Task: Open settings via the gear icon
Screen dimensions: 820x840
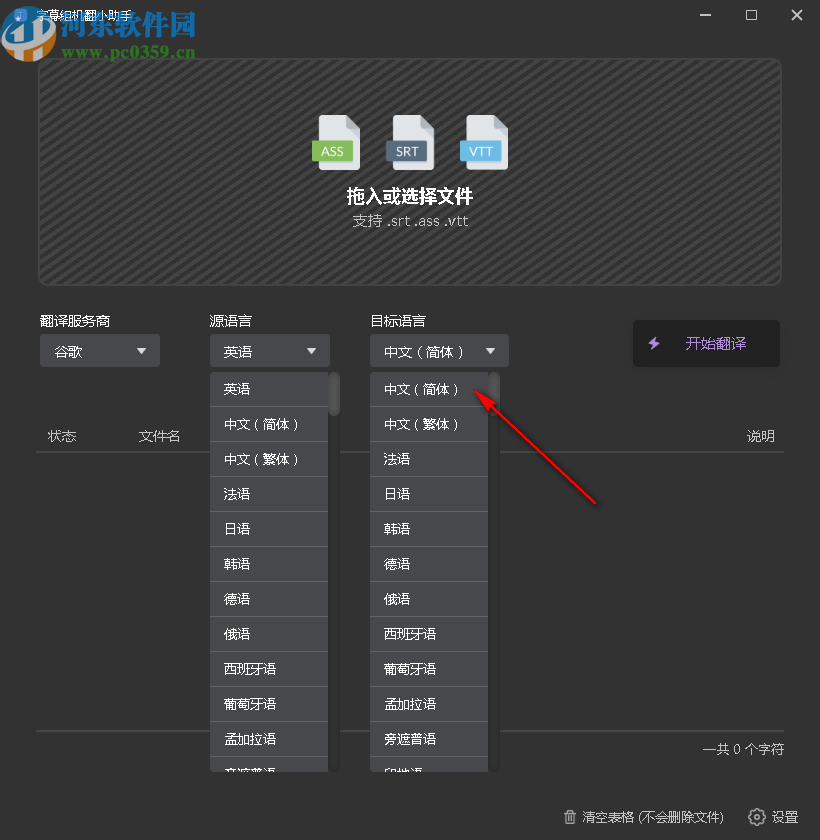Action: (757, 817)
